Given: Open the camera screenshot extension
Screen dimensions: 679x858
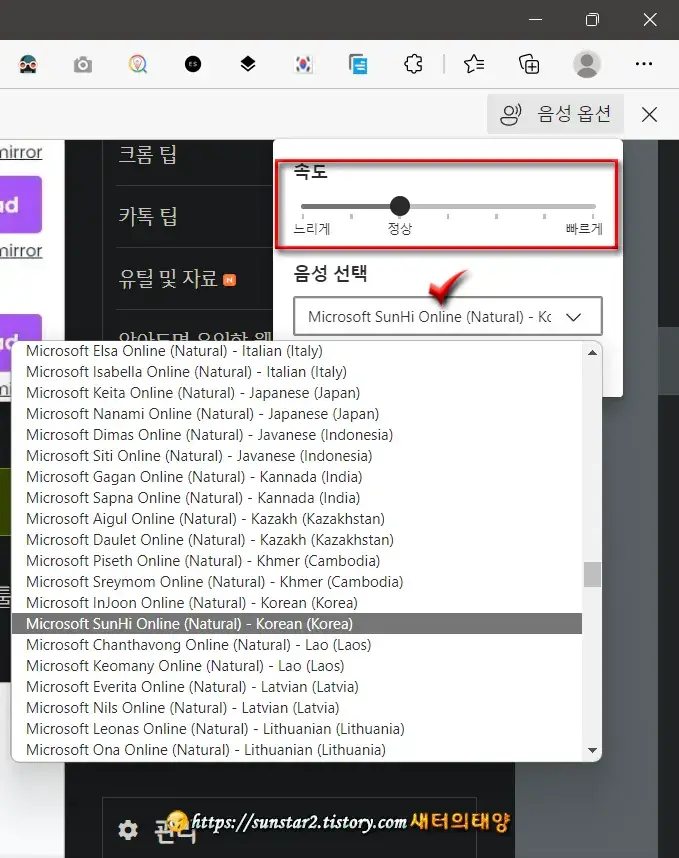Looking at the screenshot, I should tap(83, 65).
